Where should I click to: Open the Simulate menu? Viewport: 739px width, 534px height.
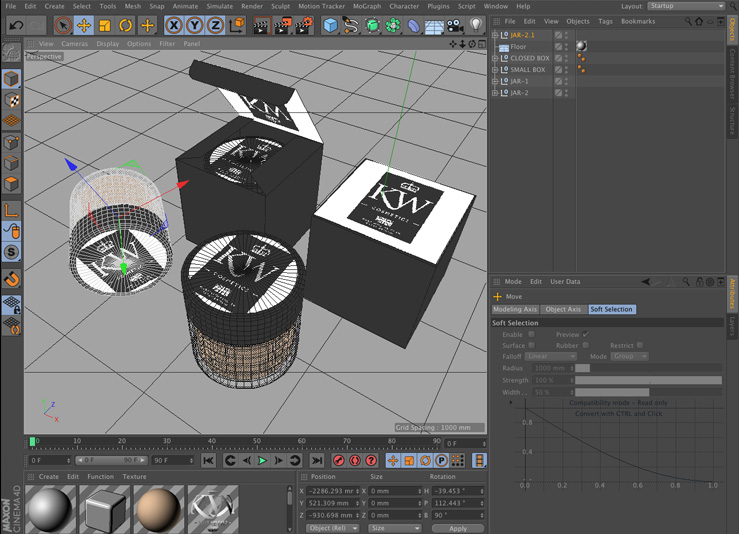tap(220, 6)
